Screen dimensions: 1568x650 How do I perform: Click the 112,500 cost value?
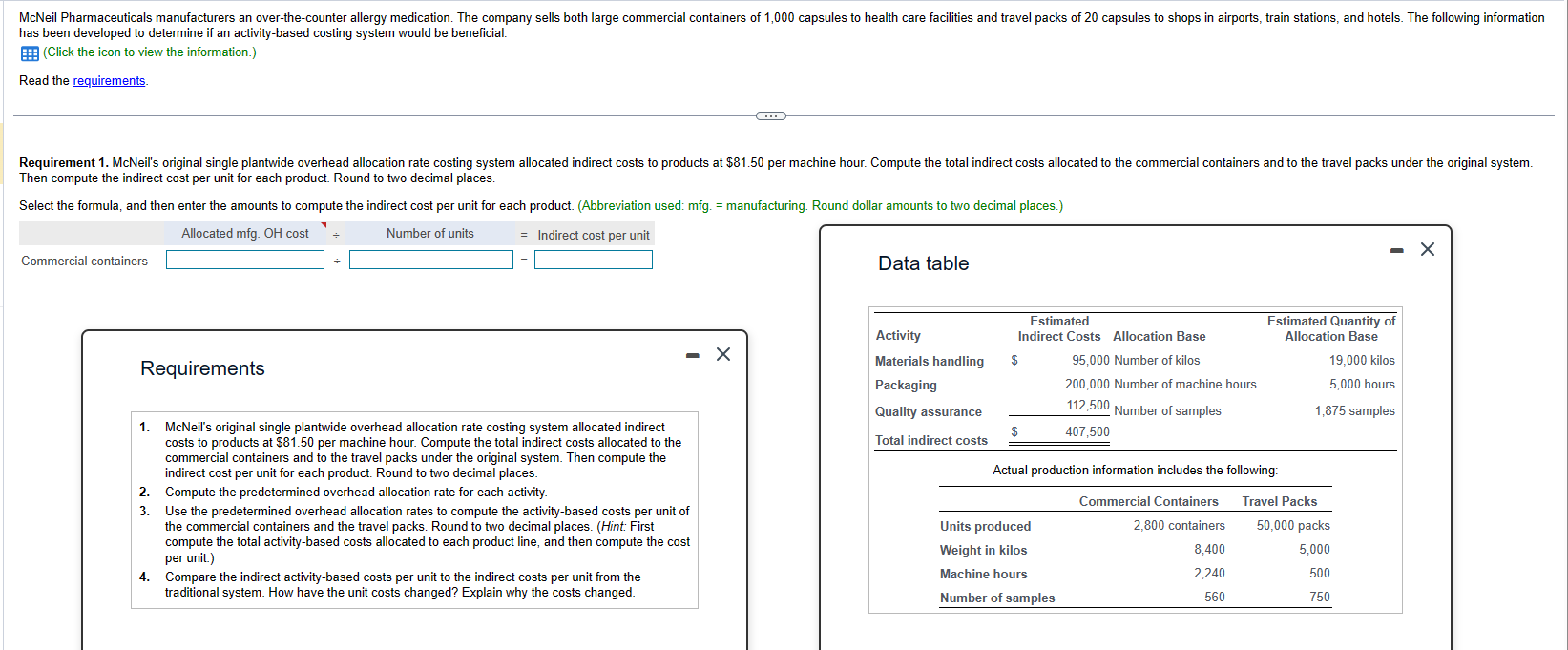click(1088, 406)
